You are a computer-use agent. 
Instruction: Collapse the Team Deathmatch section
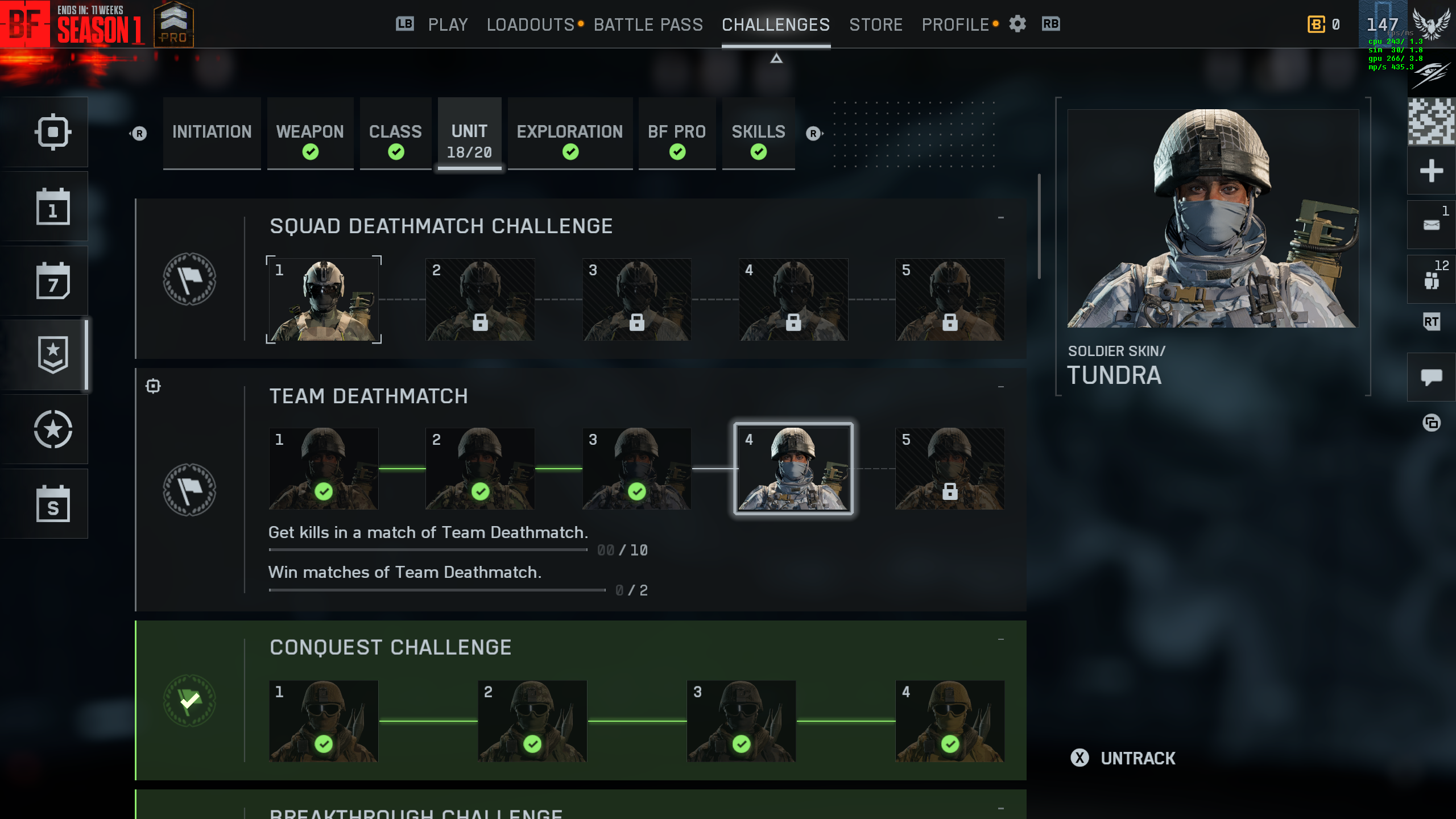1001,387
